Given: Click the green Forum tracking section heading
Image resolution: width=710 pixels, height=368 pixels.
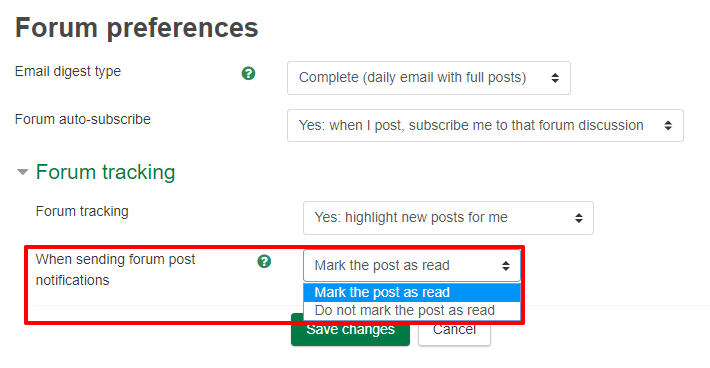Looking at the screenshot, I should (x=106, y=172).
